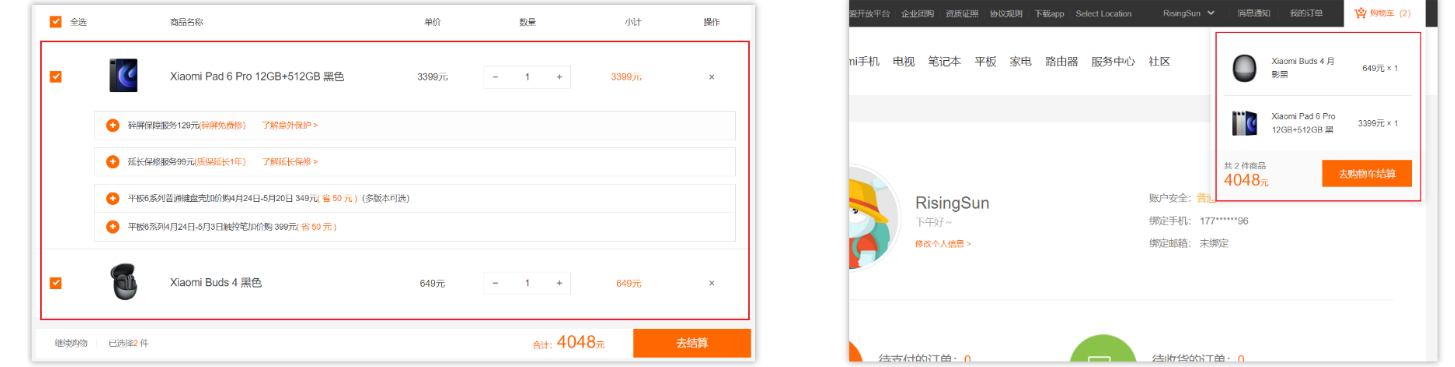This screenshot has height=367, width=1455.
Task: Open the 购物车 cart icon in the top bar
Action: (1383, 13)
